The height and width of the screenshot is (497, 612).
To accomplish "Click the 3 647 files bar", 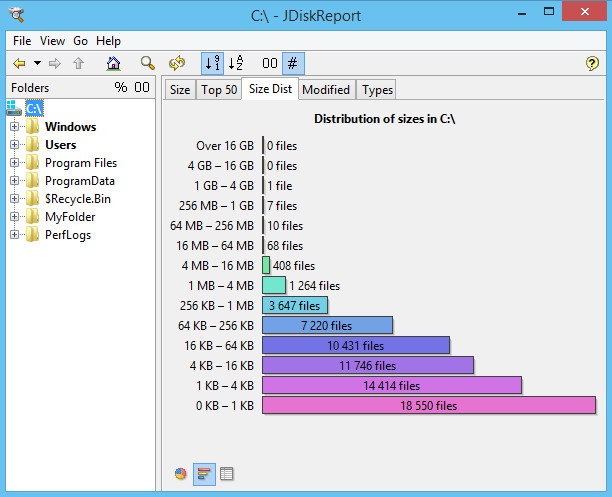I will (x=295, y=305).
